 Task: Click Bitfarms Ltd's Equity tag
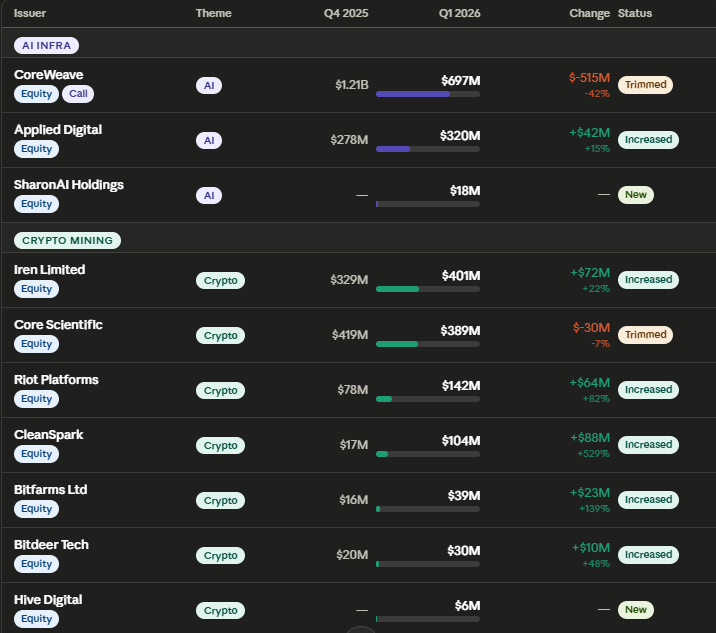point(37,509)
